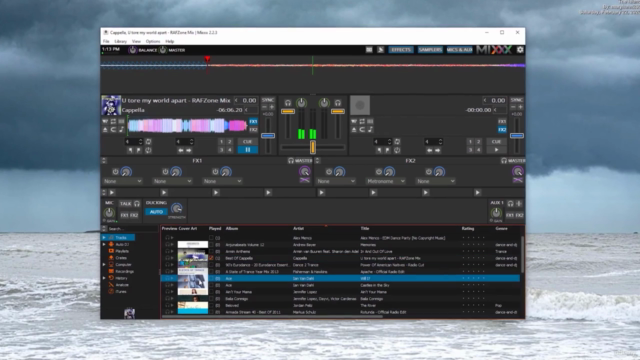Select Recordings in library sidebar
The height and width of the screenshot is (360, 640).
(124, 271)
